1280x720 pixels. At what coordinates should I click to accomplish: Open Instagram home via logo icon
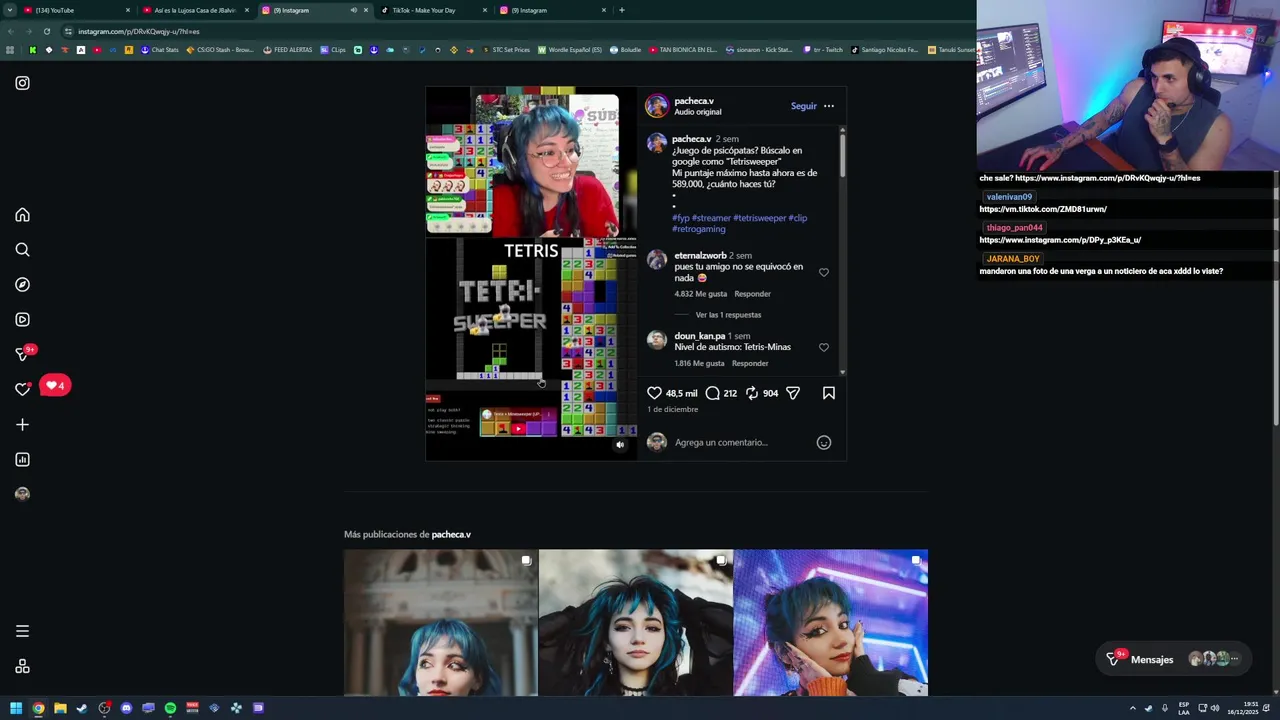tap(22, 83)
